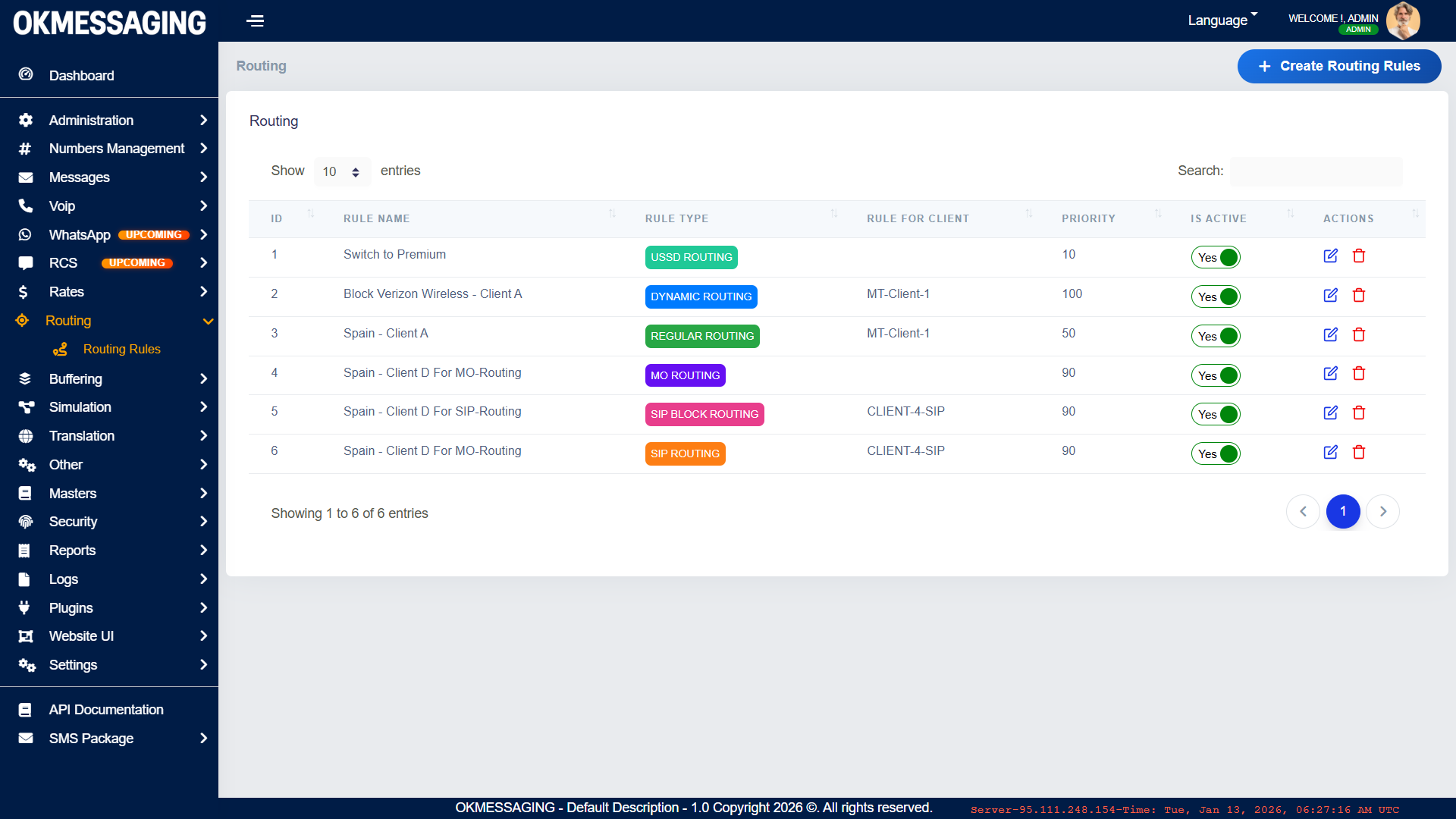The image size is (1456, 819).
Task: Toggle active switch for Switch to Premium
Action: 1216,258
